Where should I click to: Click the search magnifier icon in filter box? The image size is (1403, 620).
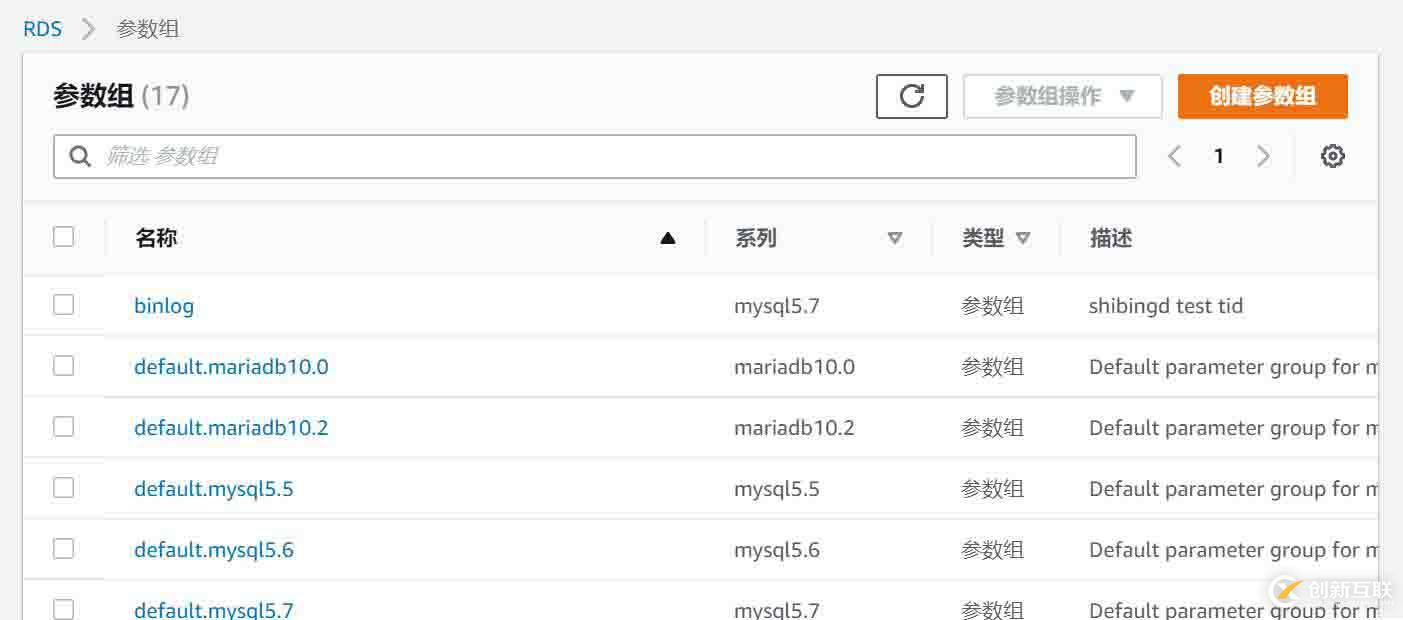click(80, 156)
